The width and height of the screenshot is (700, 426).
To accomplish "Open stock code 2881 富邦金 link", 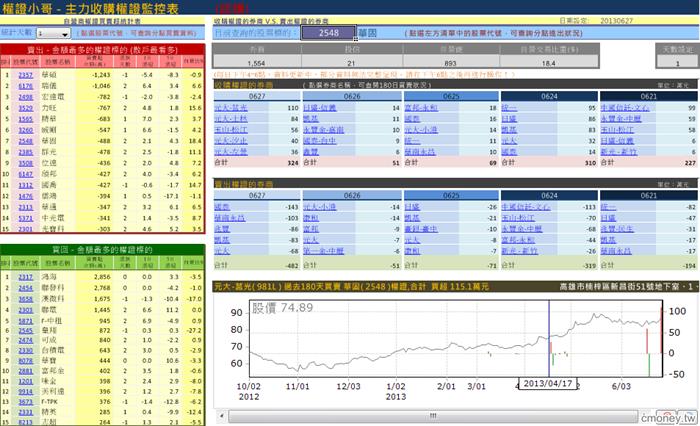I will point(25,371).
